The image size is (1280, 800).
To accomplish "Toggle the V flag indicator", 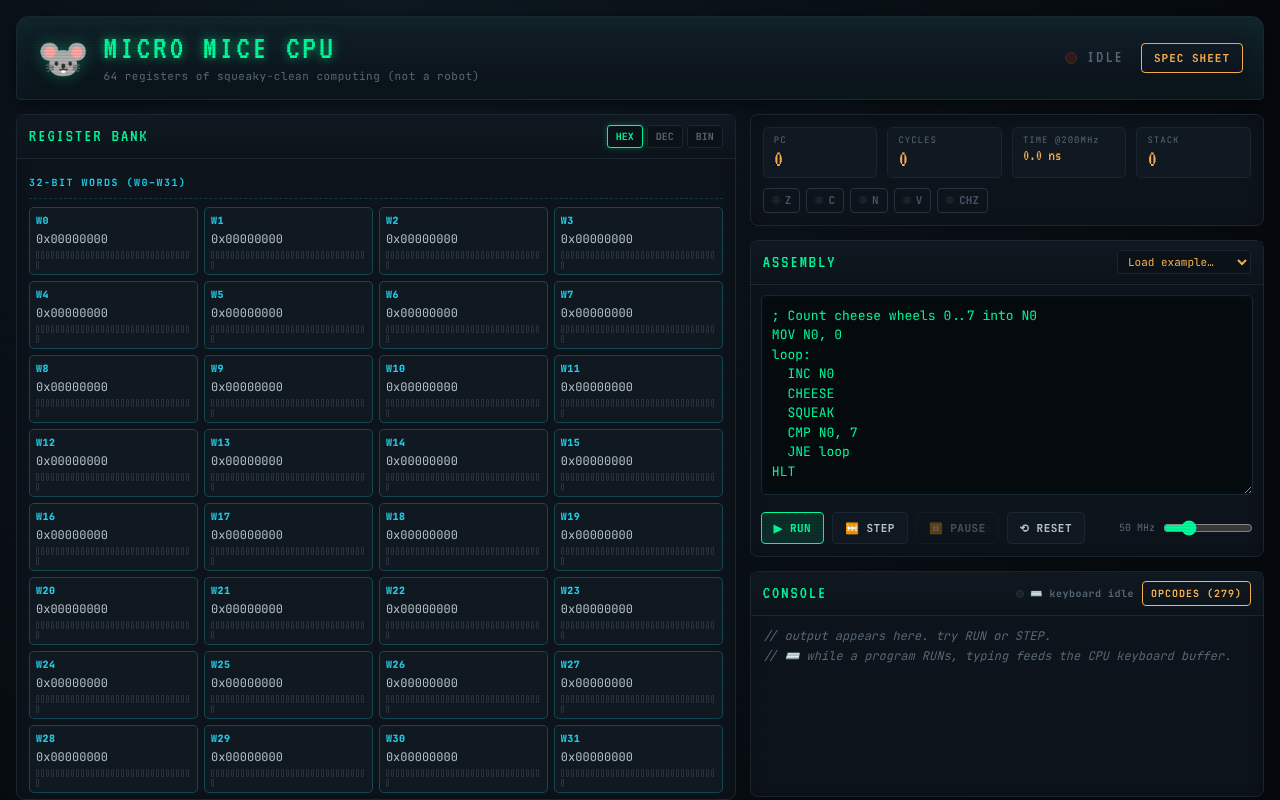I will [913, 200].
